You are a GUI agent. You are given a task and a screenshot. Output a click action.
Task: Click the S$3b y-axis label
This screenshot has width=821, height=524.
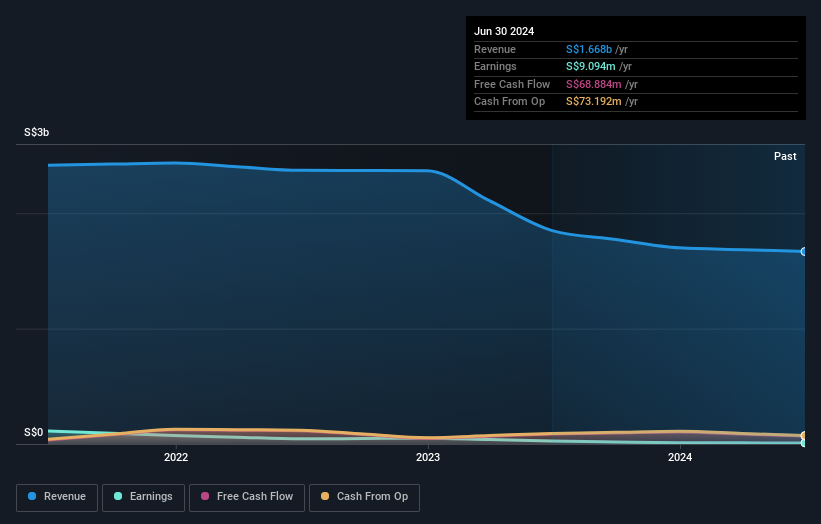point(37,132)
